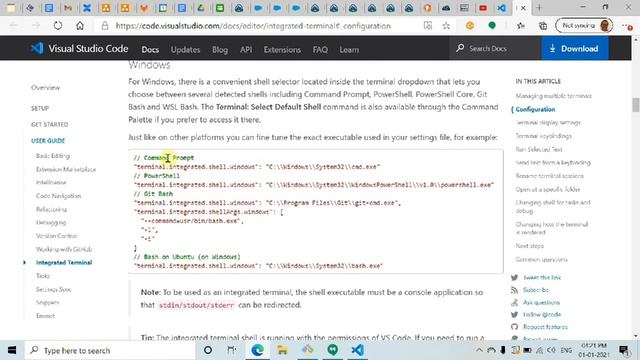Click the Ask questions icon
The height and width of the screenshot is (360, 640).
(514, 302)
